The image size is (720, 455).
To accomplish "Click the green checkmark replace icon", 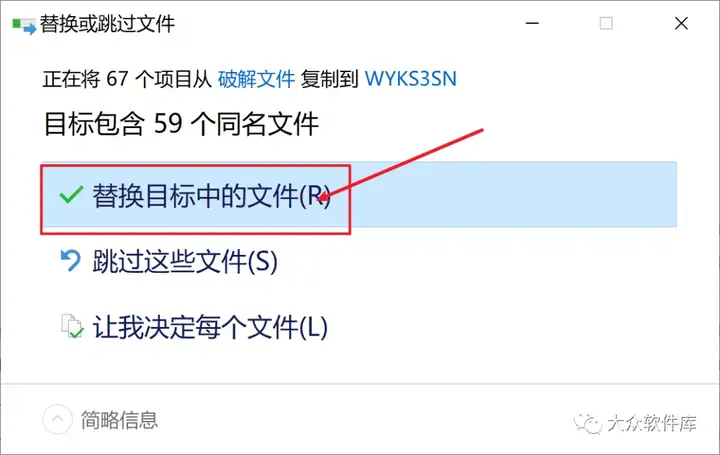I will click(71, 195).
